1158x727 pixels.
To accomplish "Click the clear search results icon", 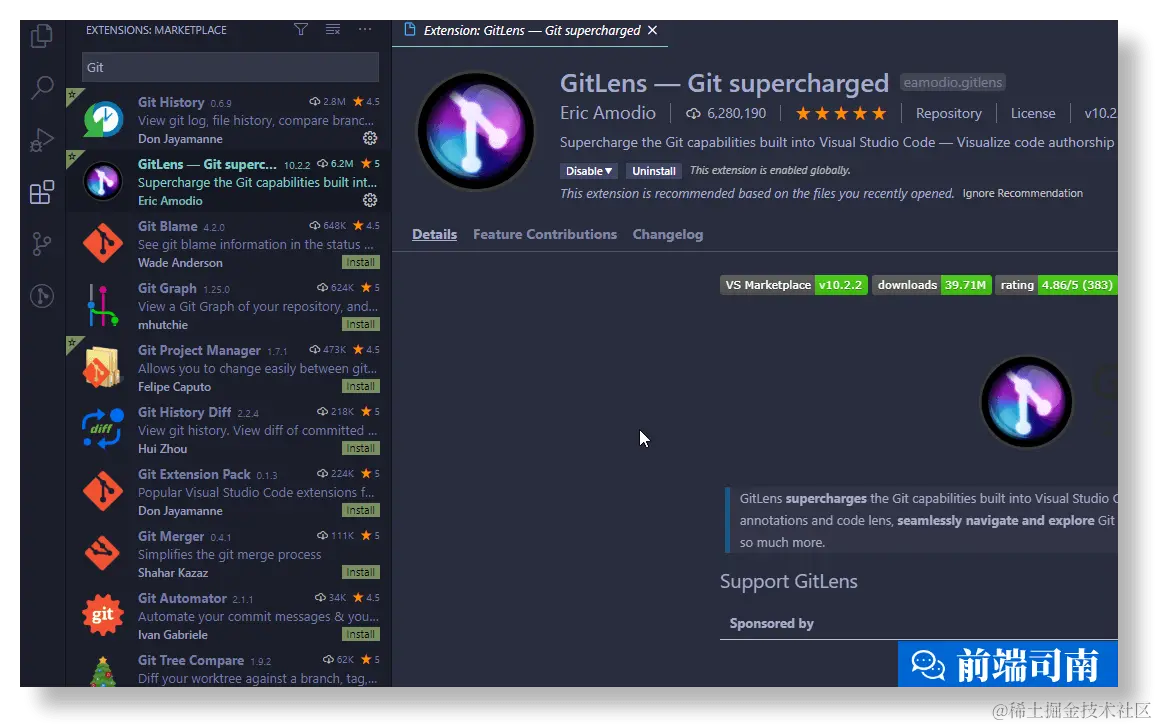I will pyautogui.click(x=333, y=30).
